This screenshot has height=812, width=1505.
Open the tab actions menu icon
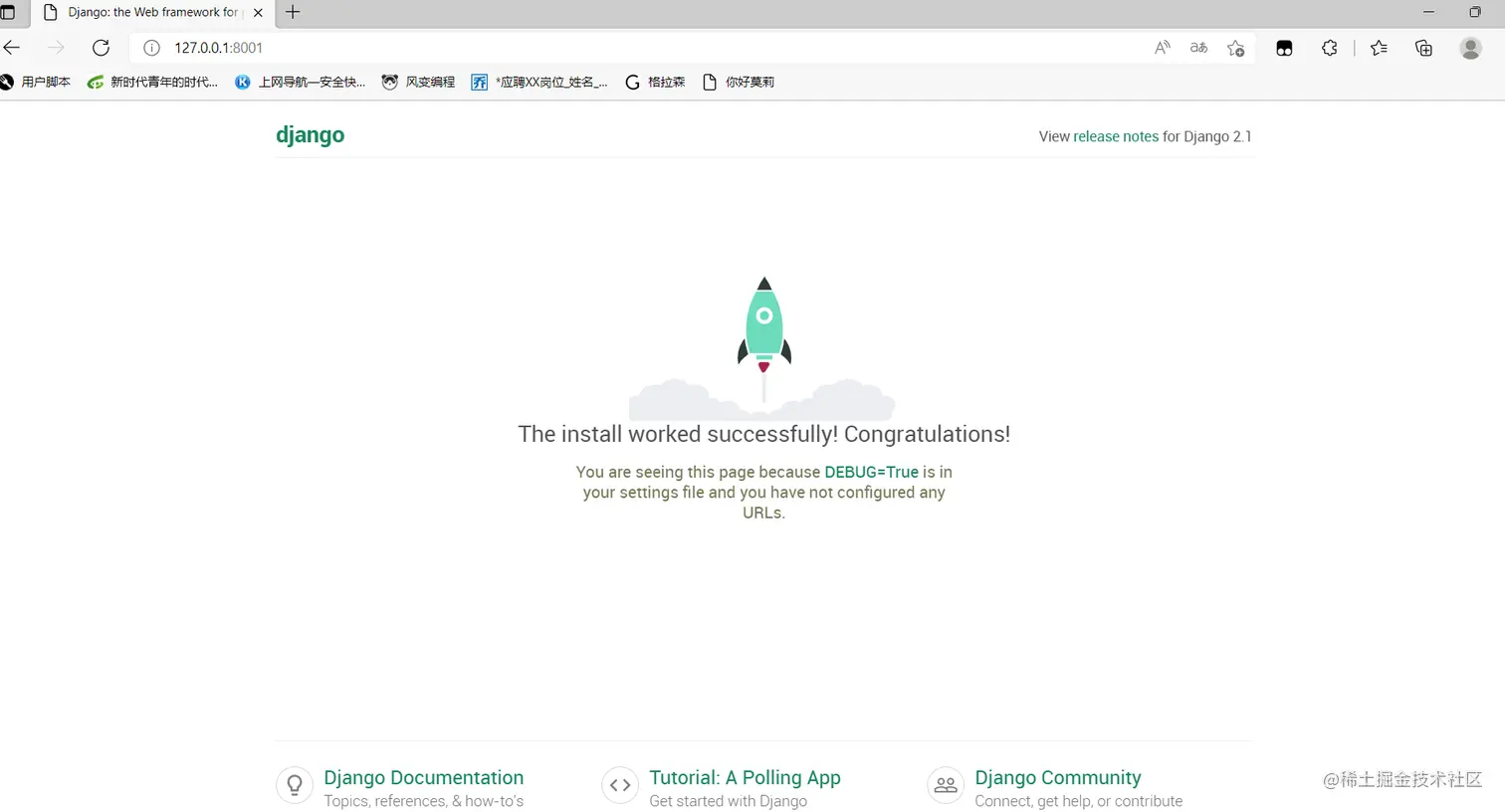8,13
